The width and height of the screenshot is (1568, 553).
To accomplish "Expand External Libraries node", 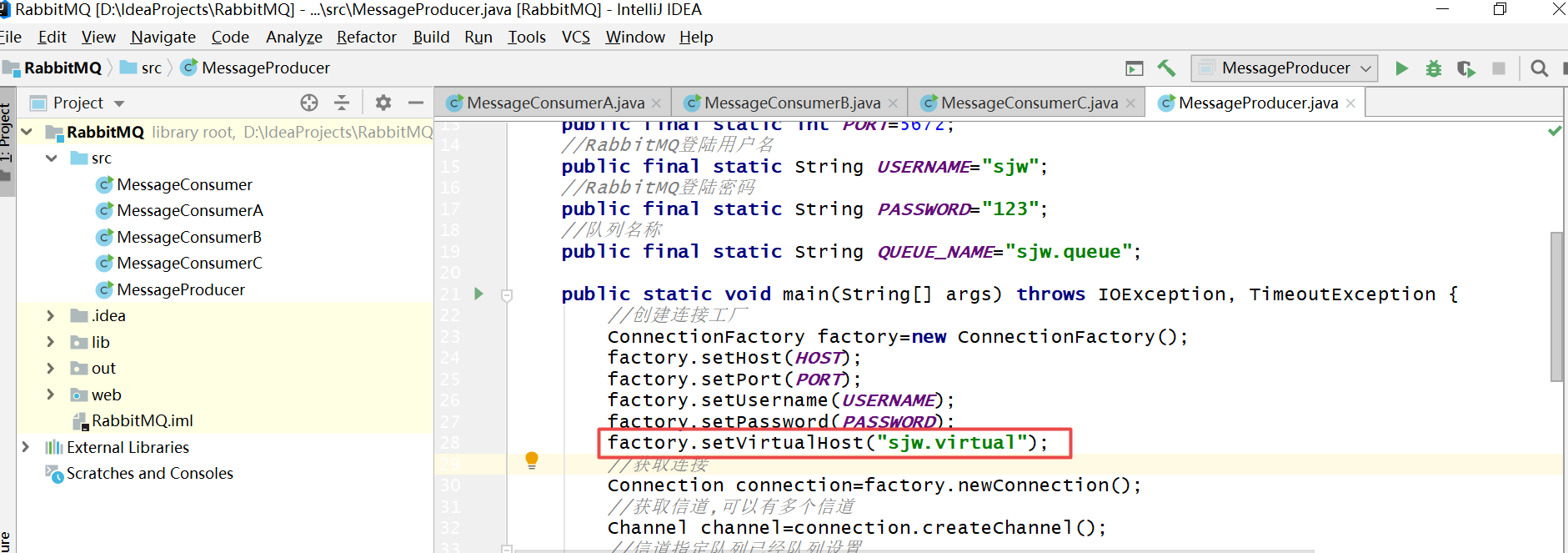I will tap(26, 447).
